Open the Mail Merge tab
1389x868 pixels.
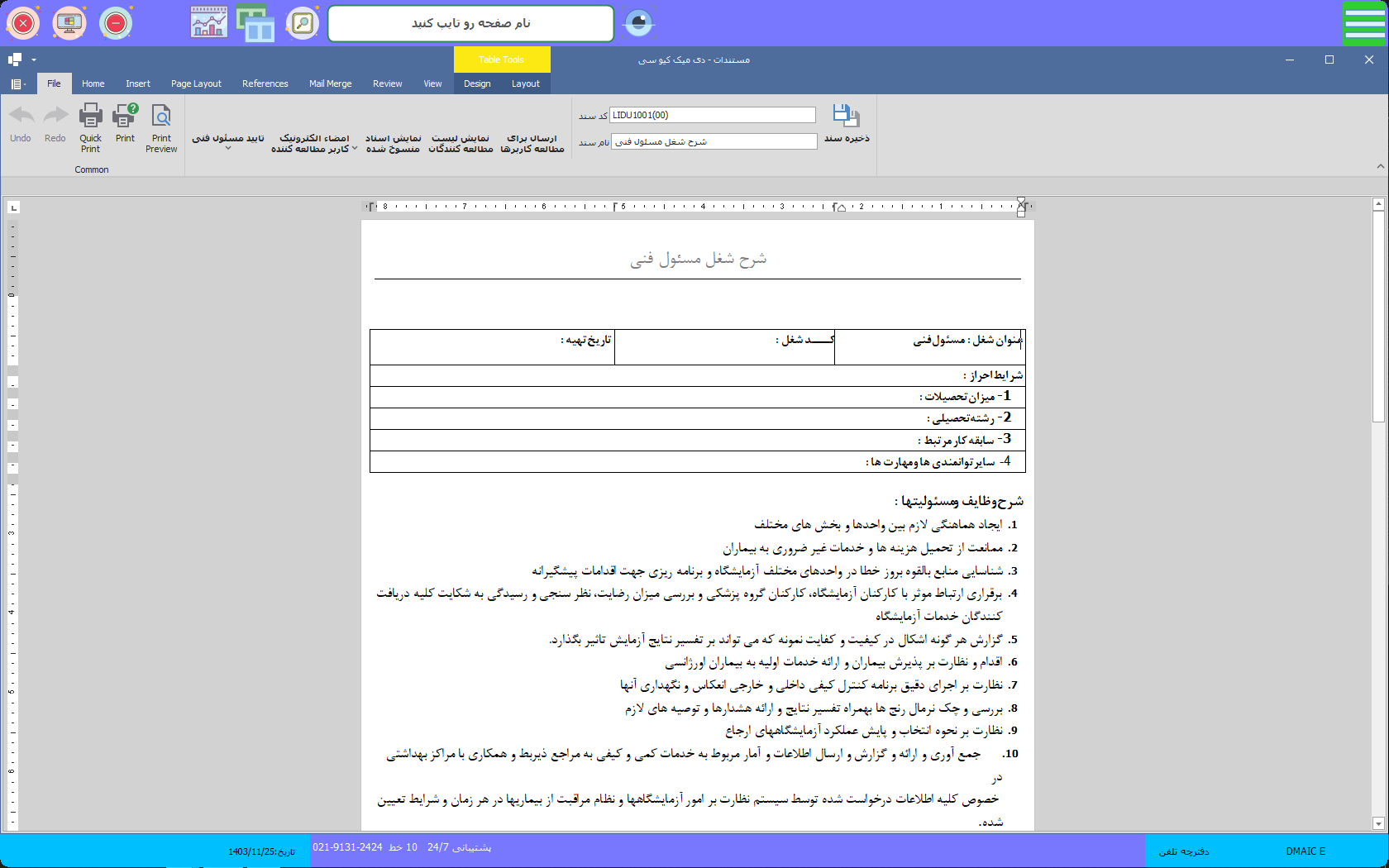(x=330, y=83)
